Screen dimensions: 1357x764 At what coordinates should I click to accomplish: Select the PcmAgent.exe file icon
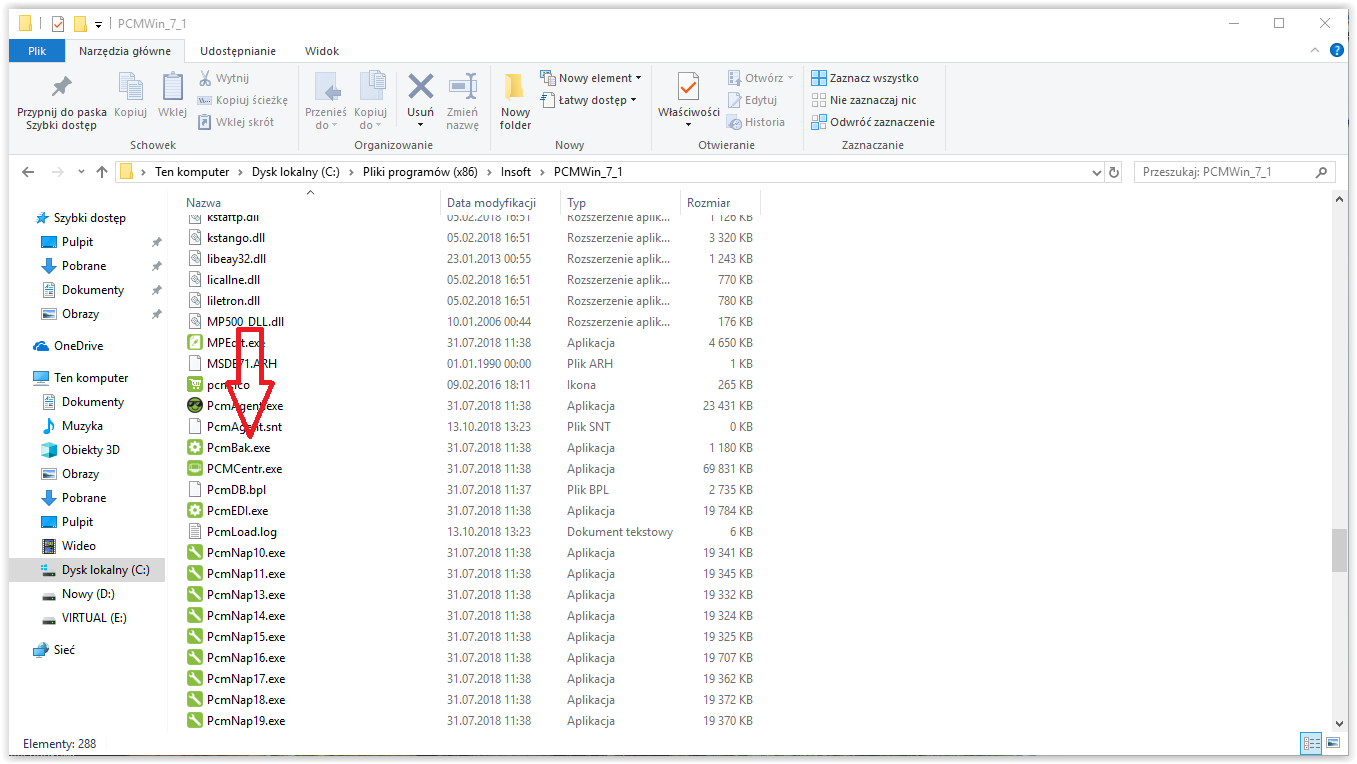point(195,406)
